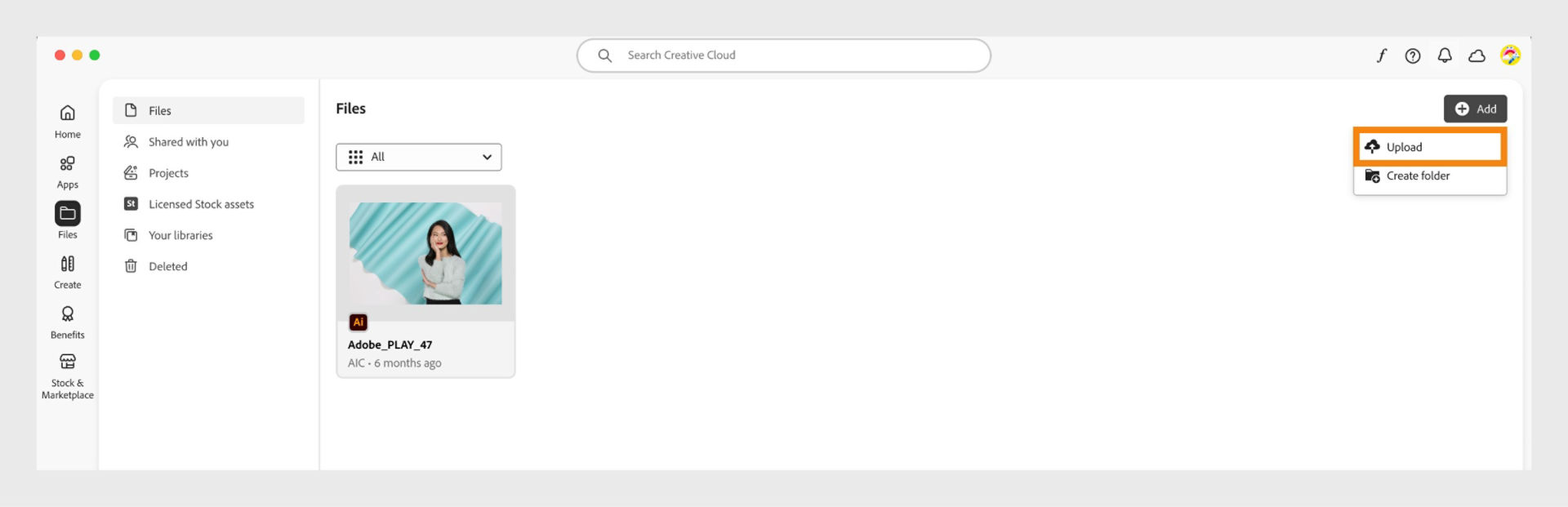Expand the All filter dropdown
Image resolution: width=1568 pixels, height=507 pixels.
(419, 157)
